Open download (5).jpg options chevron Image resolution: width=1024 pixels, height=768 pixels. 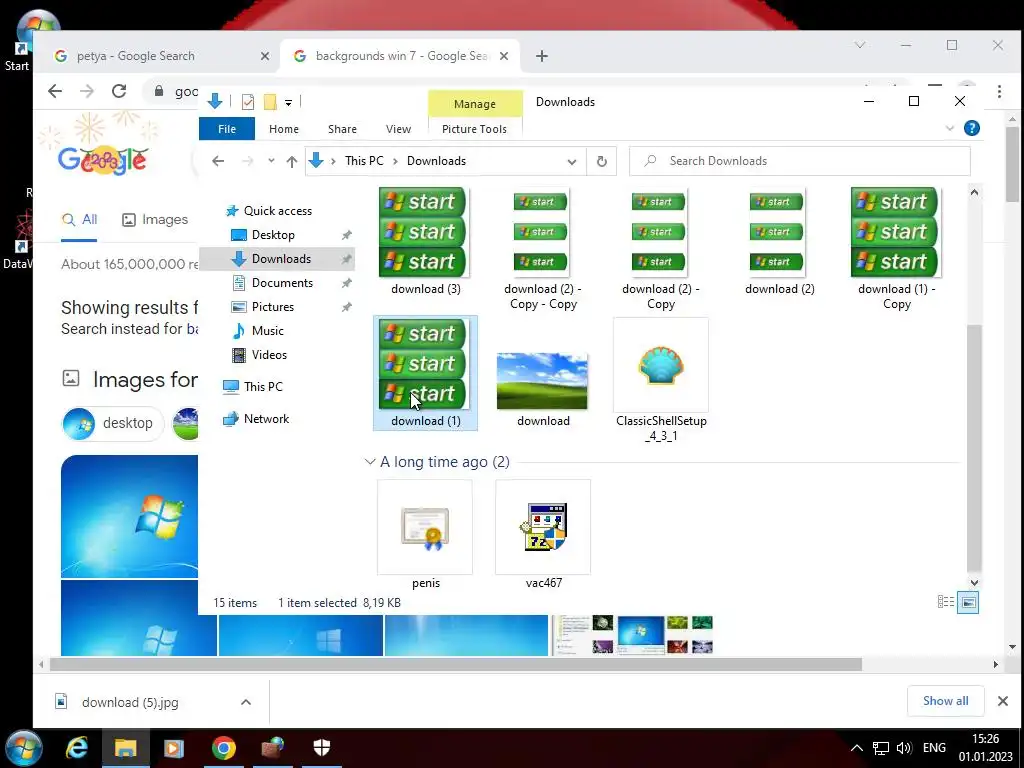coord(246,703)
